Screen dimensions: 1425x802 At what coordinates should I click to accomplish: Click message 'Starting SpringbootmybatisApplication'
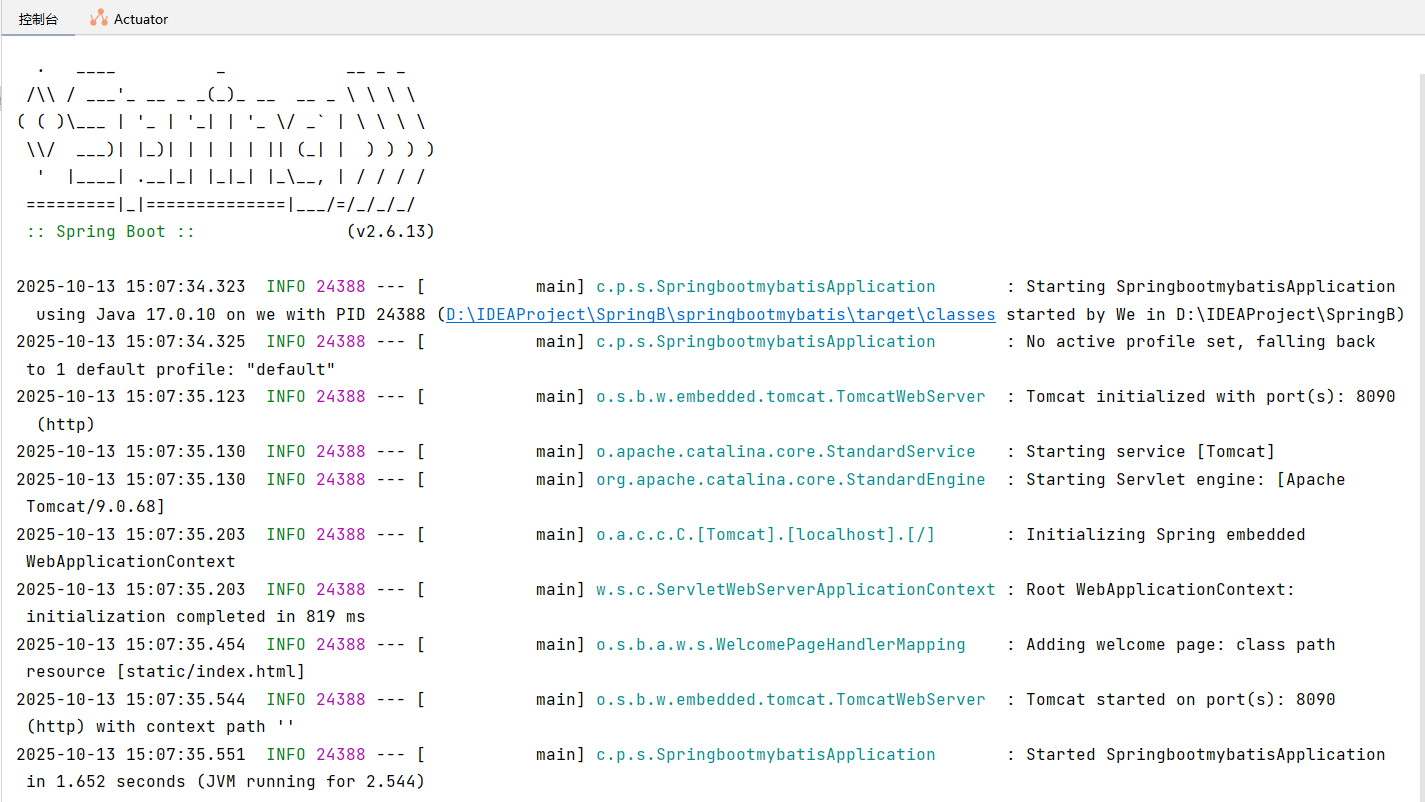(x=1211, y=286)
